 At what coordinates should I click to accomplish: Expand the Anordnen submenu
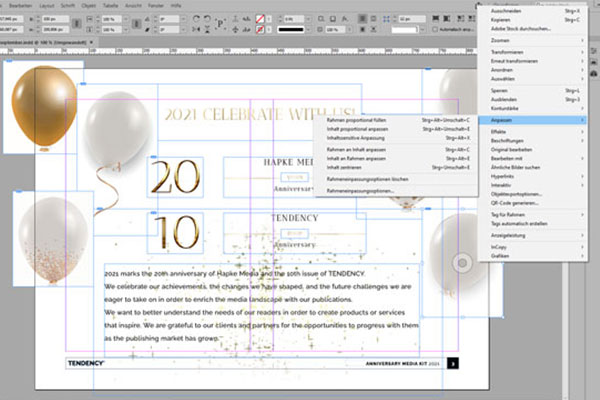(x=534, y=70)
